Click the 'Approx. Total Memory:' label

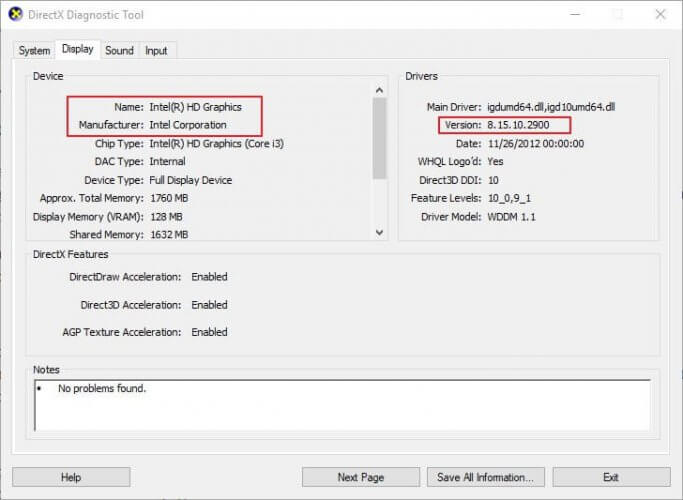coord(91,198)
